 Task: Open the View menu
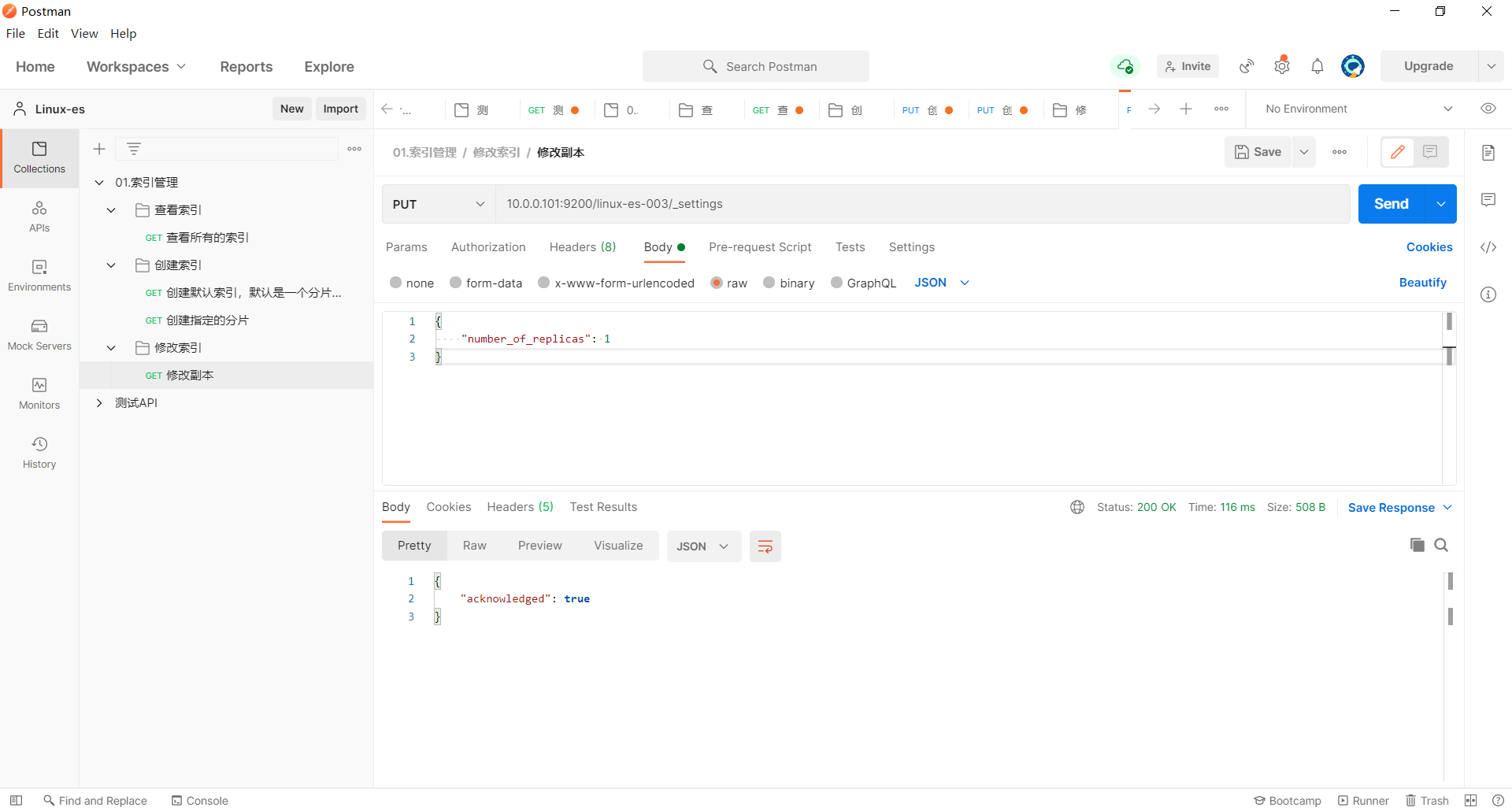click(x=84, y=33)
